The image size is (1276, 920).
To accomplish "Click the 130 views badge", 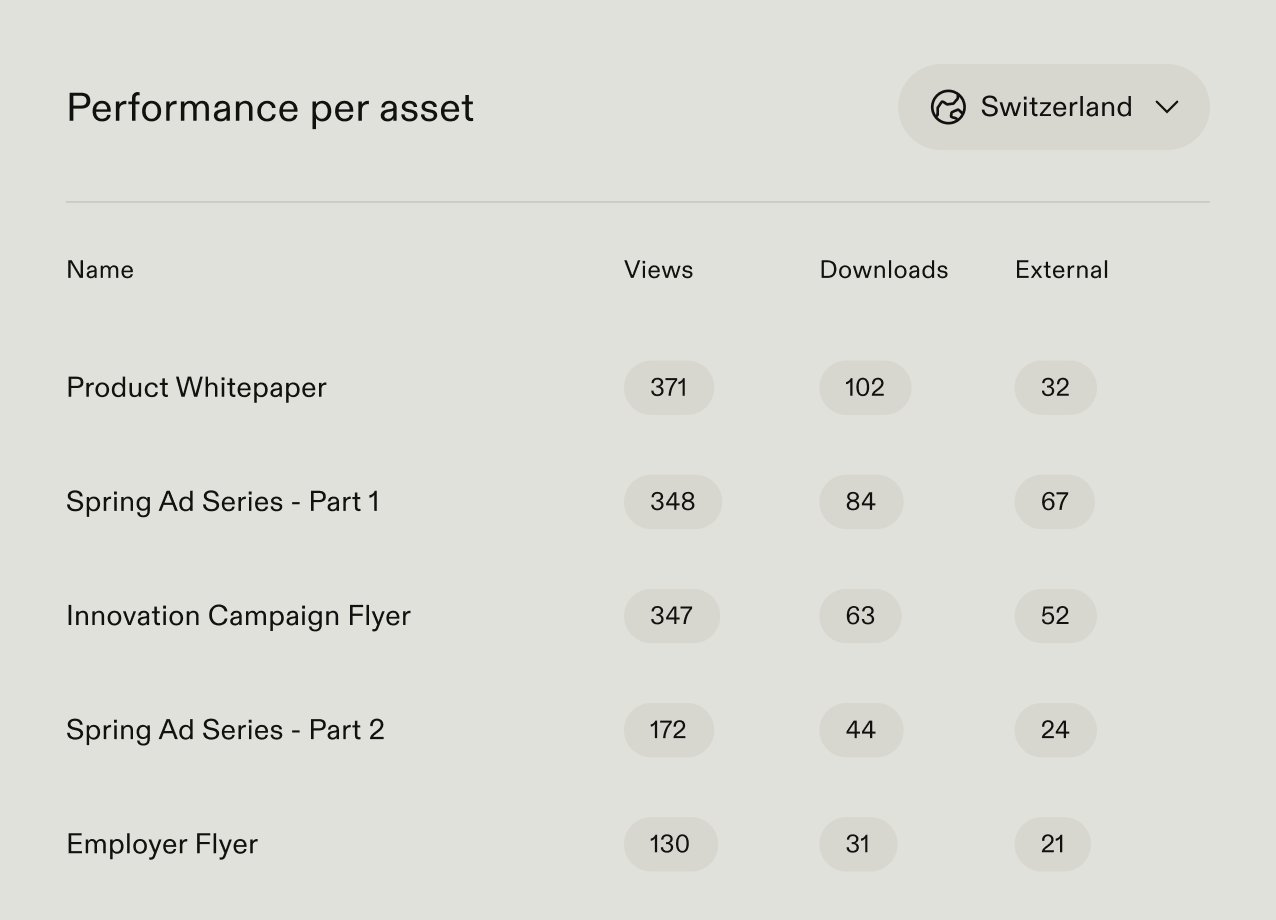I will tap(669, 844).
